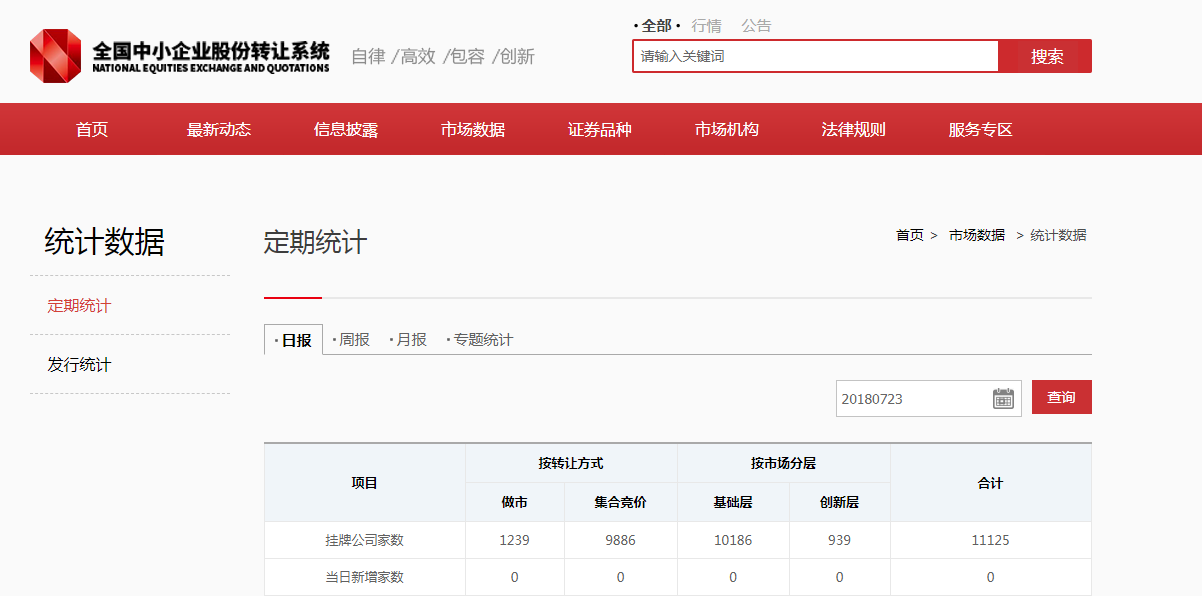This screenshot has height=596, width=1202.
Task: Switch to the 周报 weekly report tab
Action: point(353,340)
